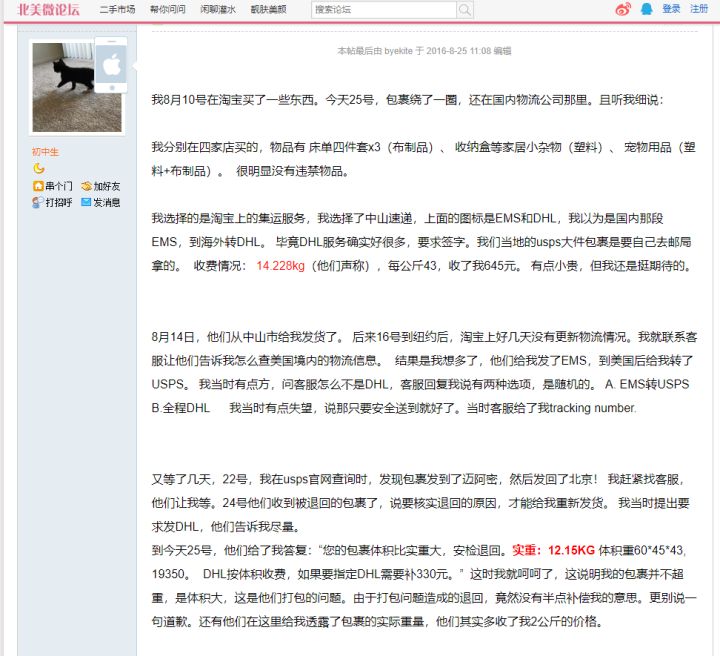Open the poster's cat avatar image
This screenshot has height=656, width=720.
(x=77, y=87)
